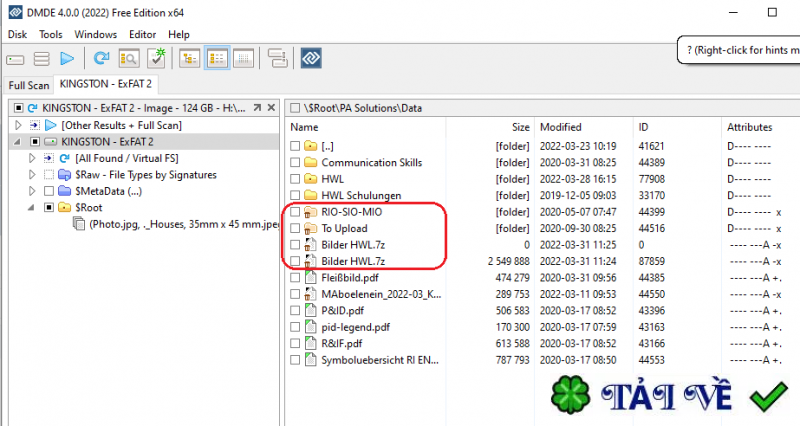
Task: Click the mark/recover checkmark toolbar icon
Action: click(x=157, y=58)
